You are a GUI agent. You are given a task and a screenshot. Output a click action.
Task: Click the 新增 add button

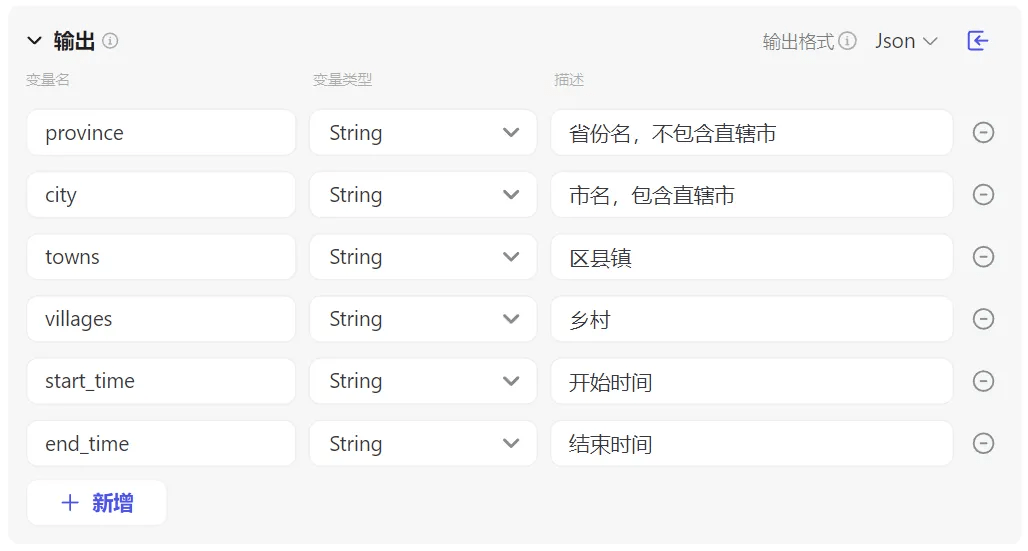tap(97, 503)
